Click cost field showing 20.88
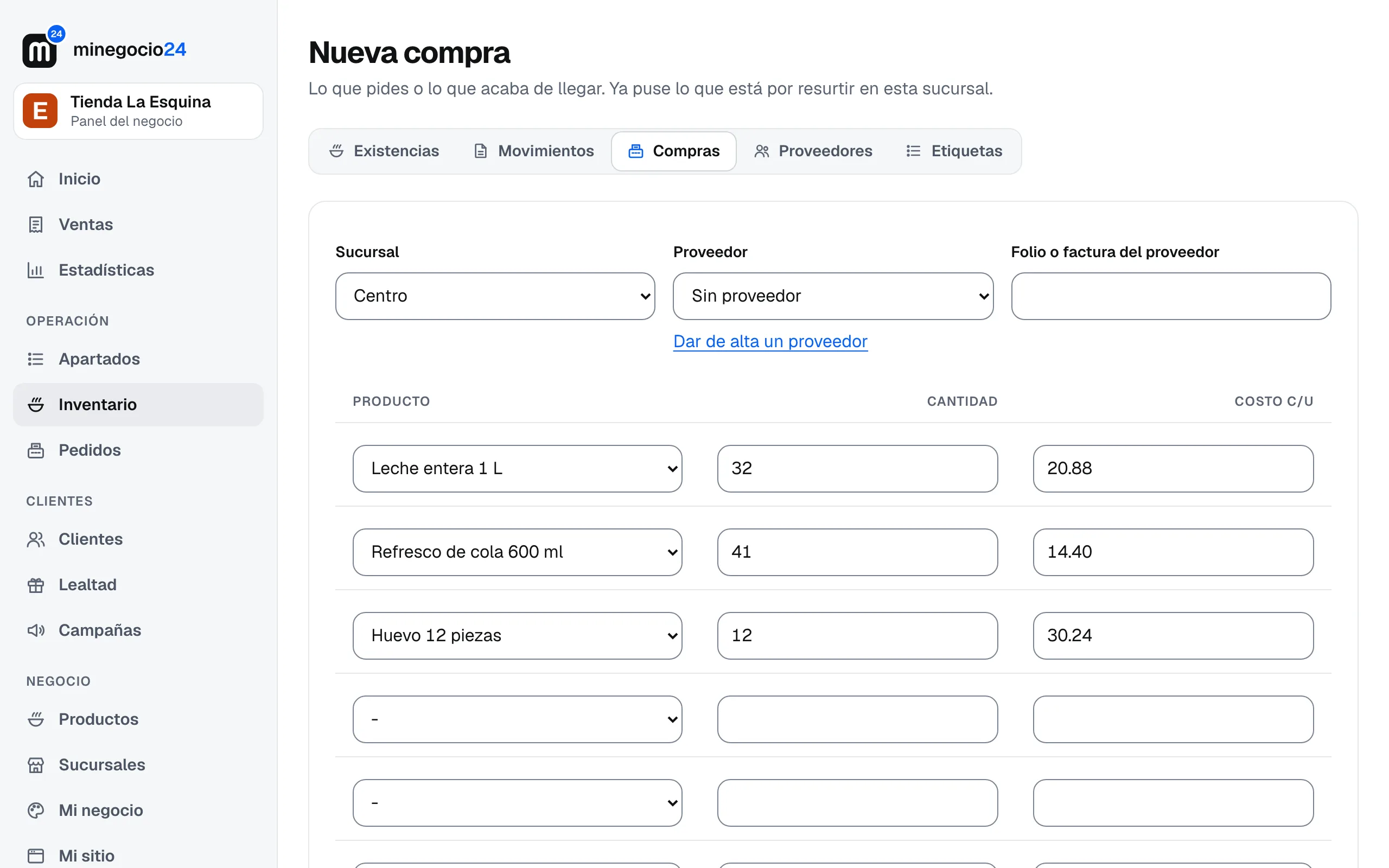This screenshot has width=1389, height=868. coord(1173,468)
